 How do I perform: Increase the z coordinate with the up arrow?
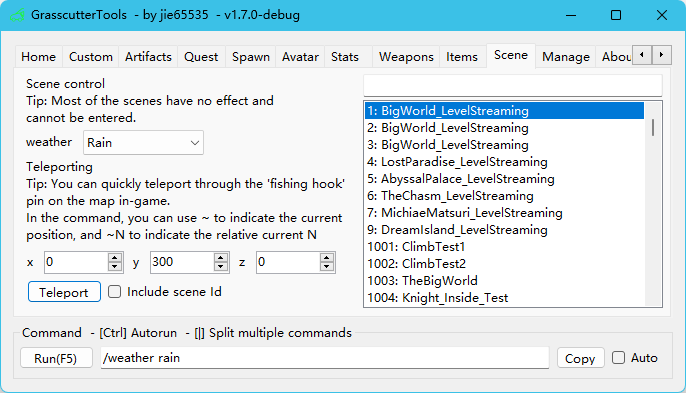point(326,258)
